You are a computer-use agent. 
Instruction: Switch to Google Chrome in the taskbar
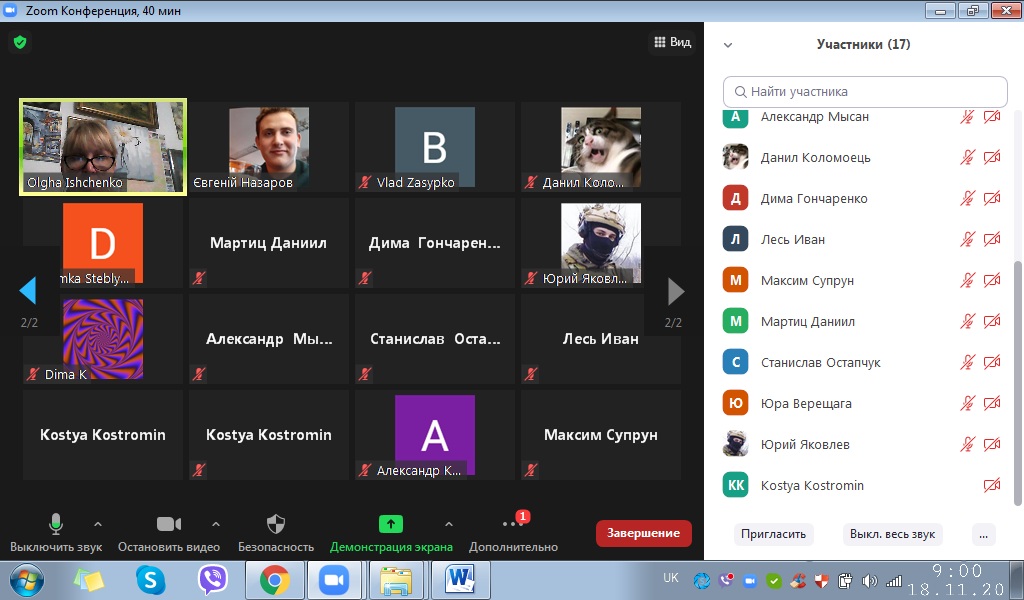click(x=275, y=579)
